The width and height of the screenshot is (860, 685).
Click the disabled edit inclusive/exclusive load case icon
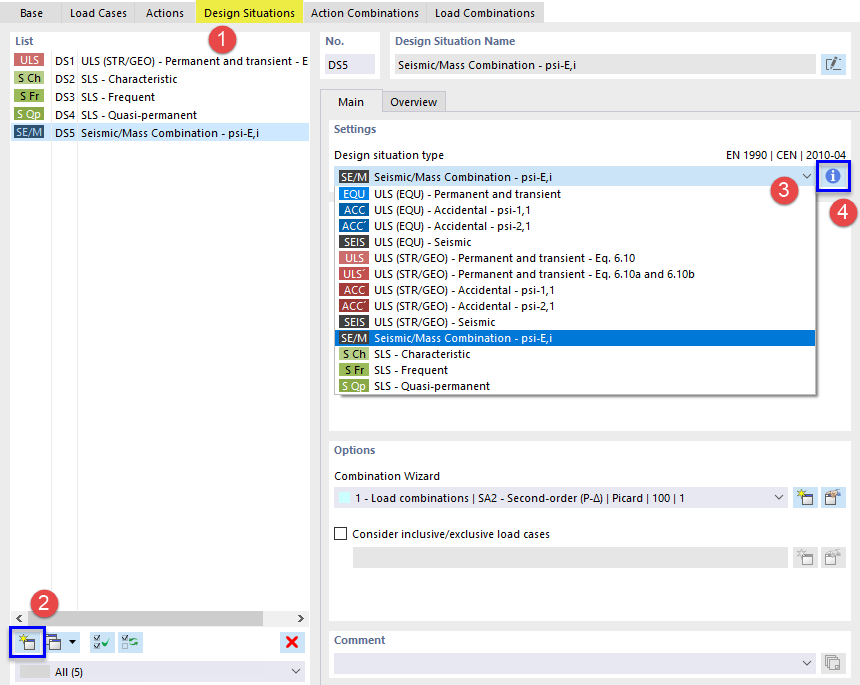click(x=833, y=557)
